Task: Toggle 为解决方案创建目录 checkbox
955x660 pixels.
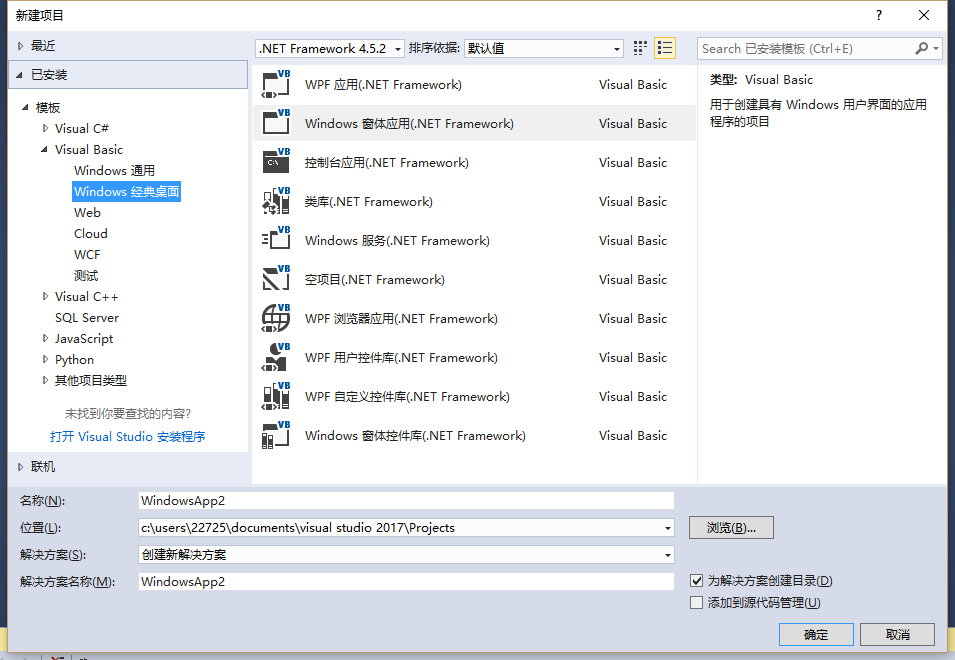Action: (x=697, y=580)
